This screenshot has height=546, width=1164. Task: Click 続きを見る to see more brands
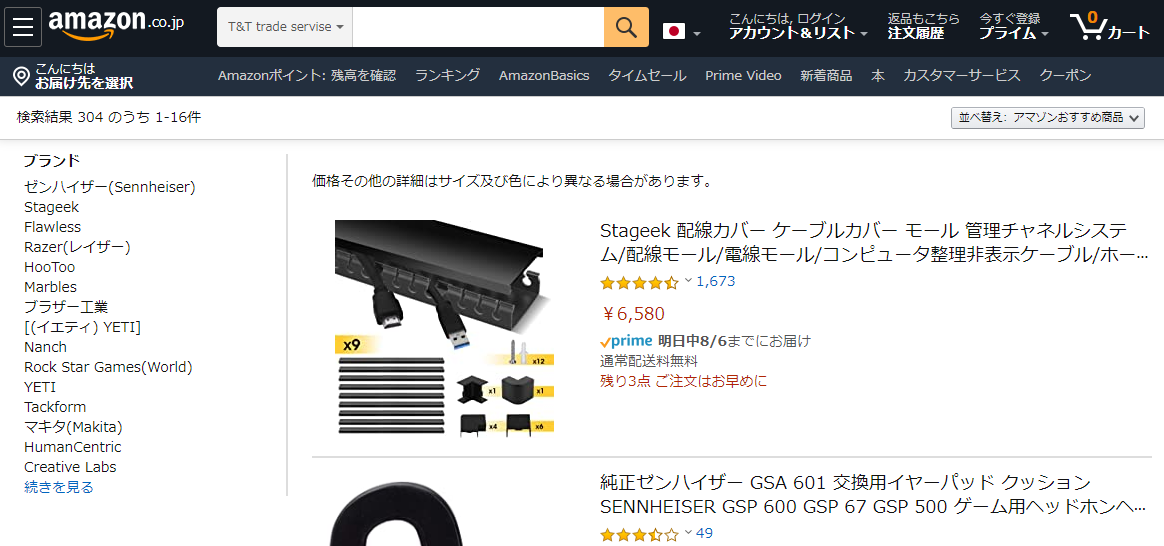click(59, 487)
